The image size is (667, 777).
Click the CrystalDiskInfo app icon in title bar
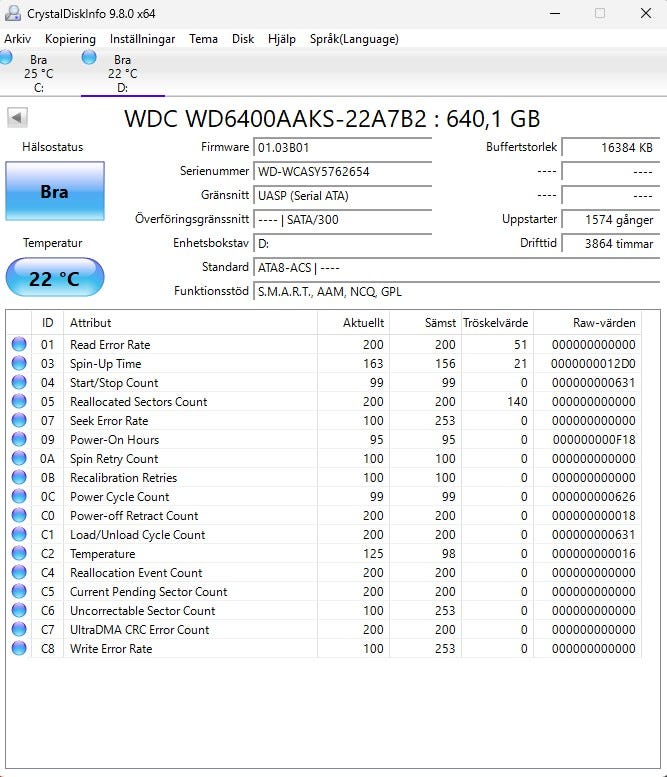pos(12,14)
